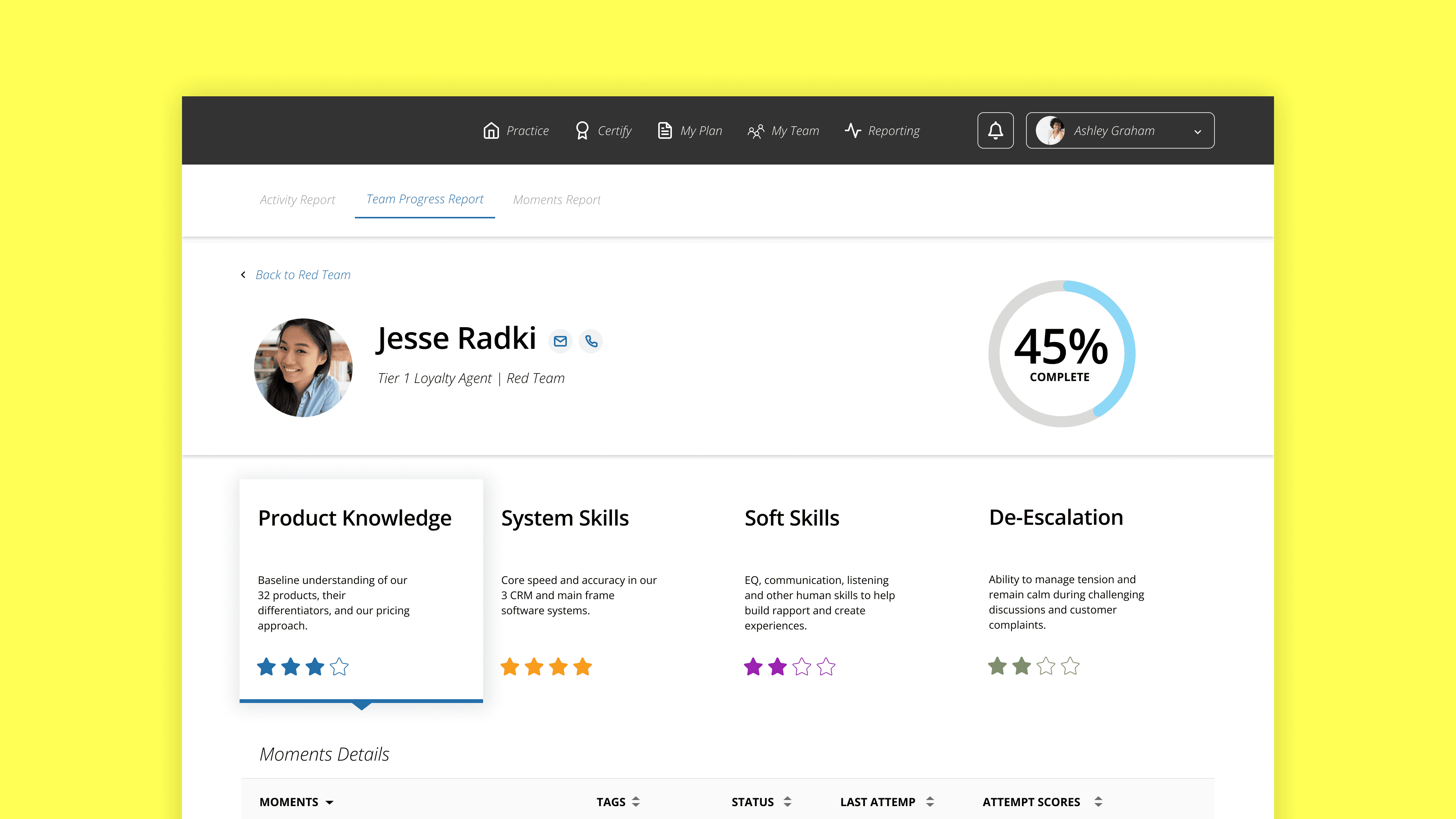This screenshot has height=819, width=1456.
Task: Click the Reporting activity pulse icon
Action: 853,130
